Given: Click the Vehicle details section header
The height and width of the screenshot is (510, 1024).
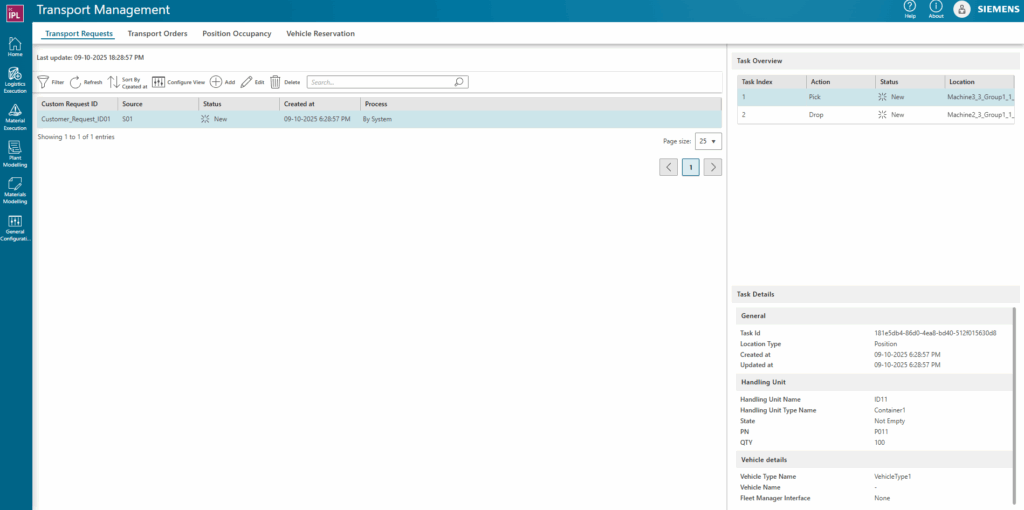Looking at the screenshot, I should (x=874, y=459).
